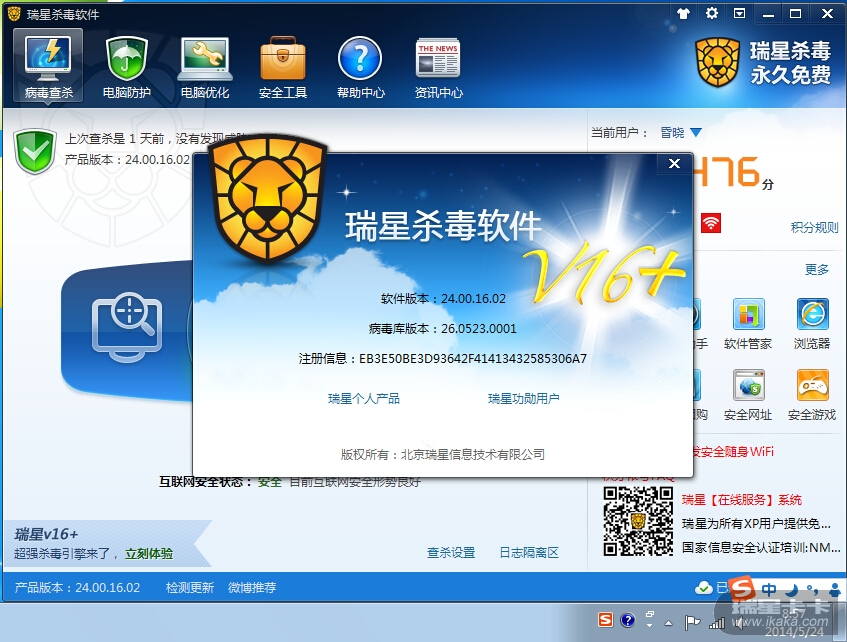Open Action Center flag icon

692,623
